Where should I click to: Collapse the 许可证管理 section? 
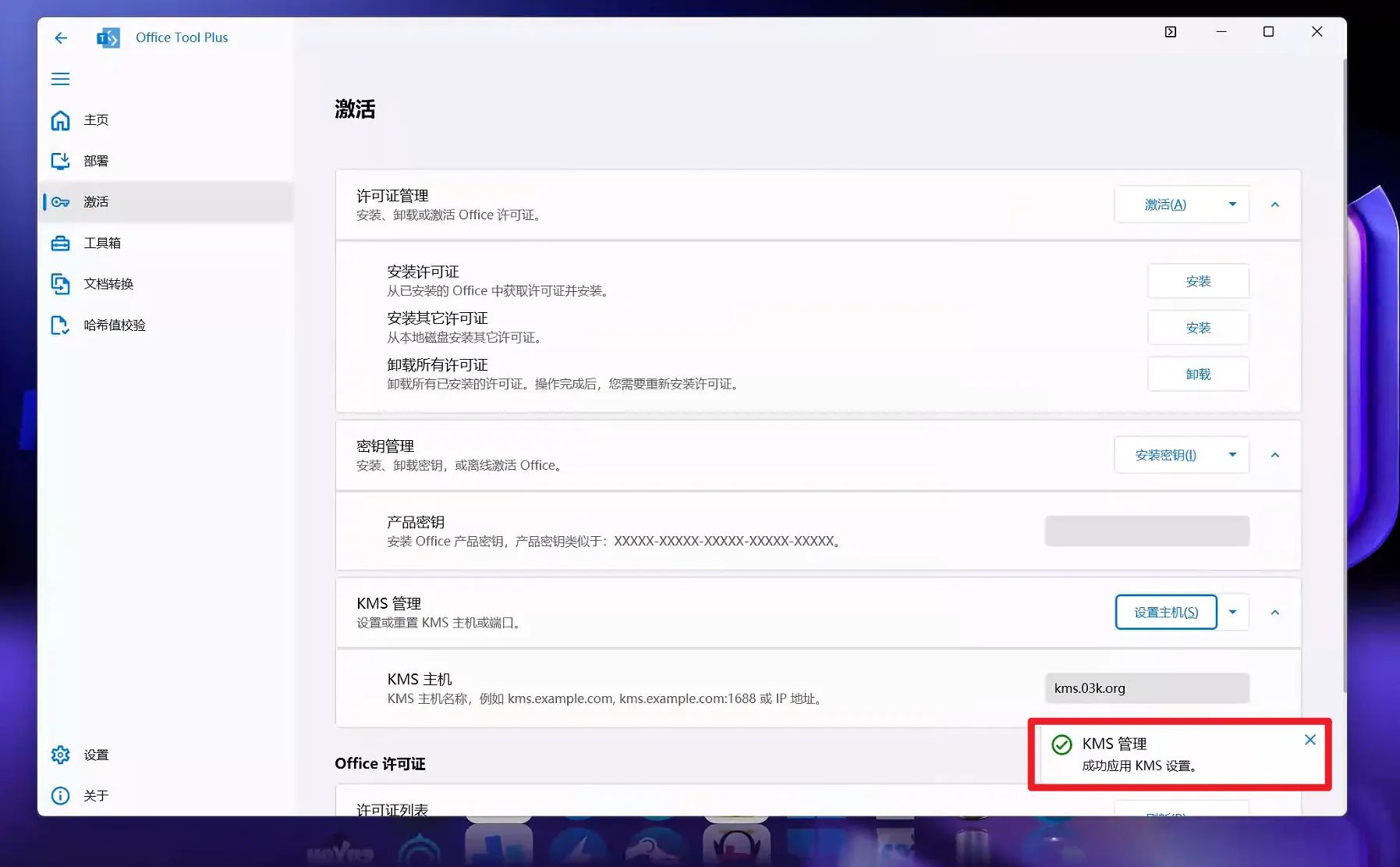coord(1275,204)
